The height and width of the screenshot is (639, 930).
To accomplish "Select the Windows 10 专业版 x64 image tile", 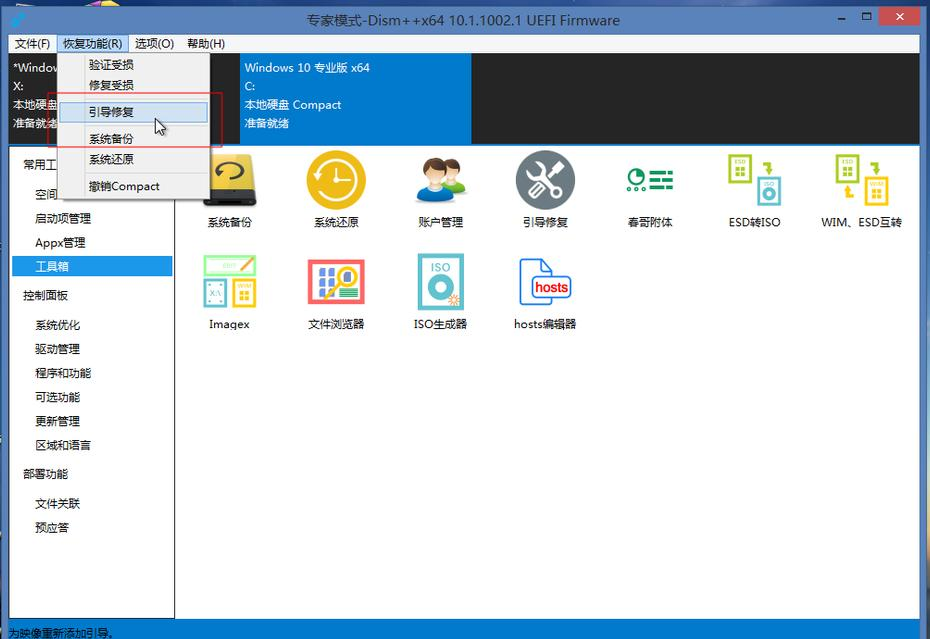I will point(355,98).
